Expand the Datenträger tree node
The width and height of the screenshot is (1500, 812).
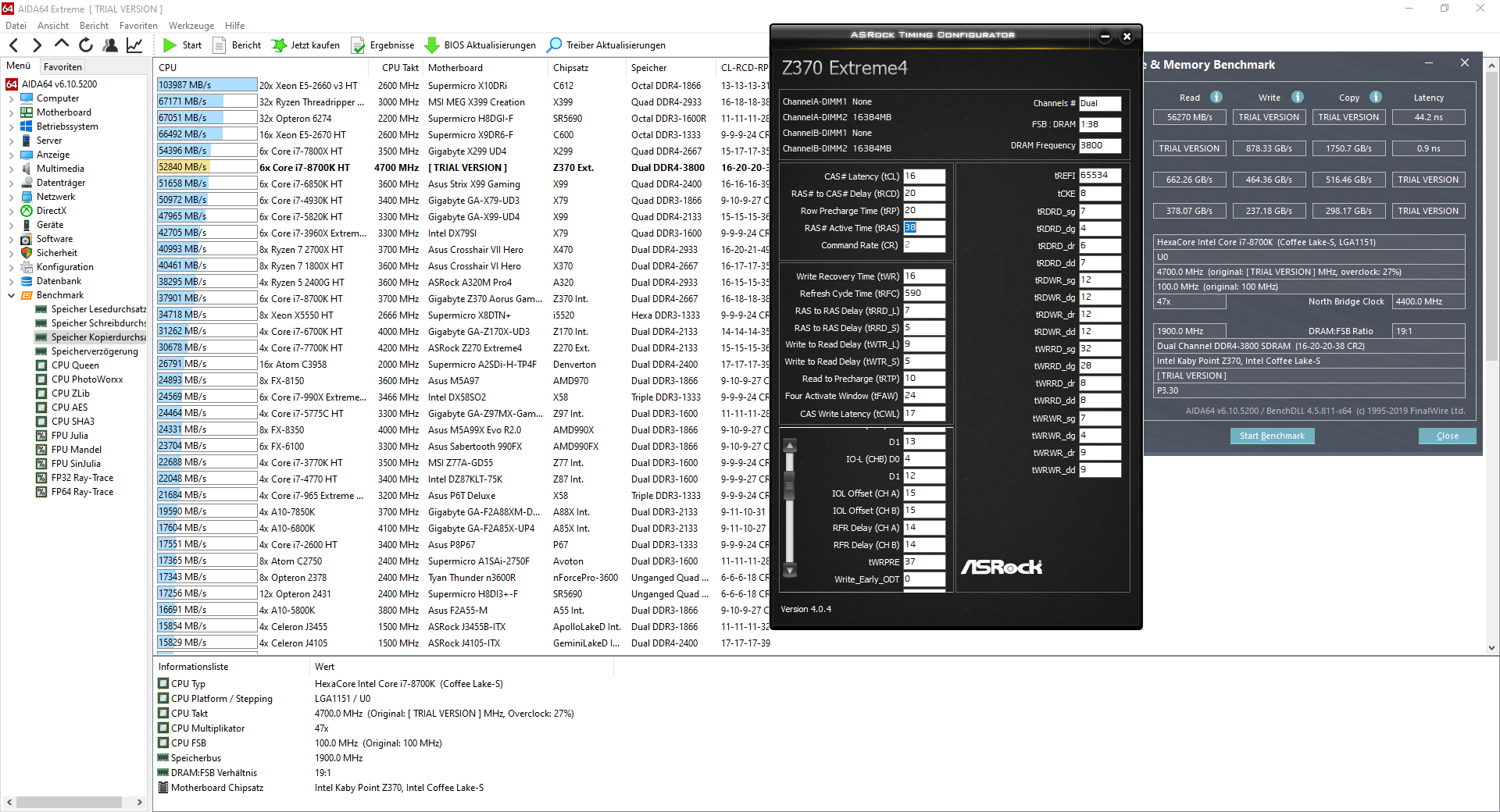(11, 183)
